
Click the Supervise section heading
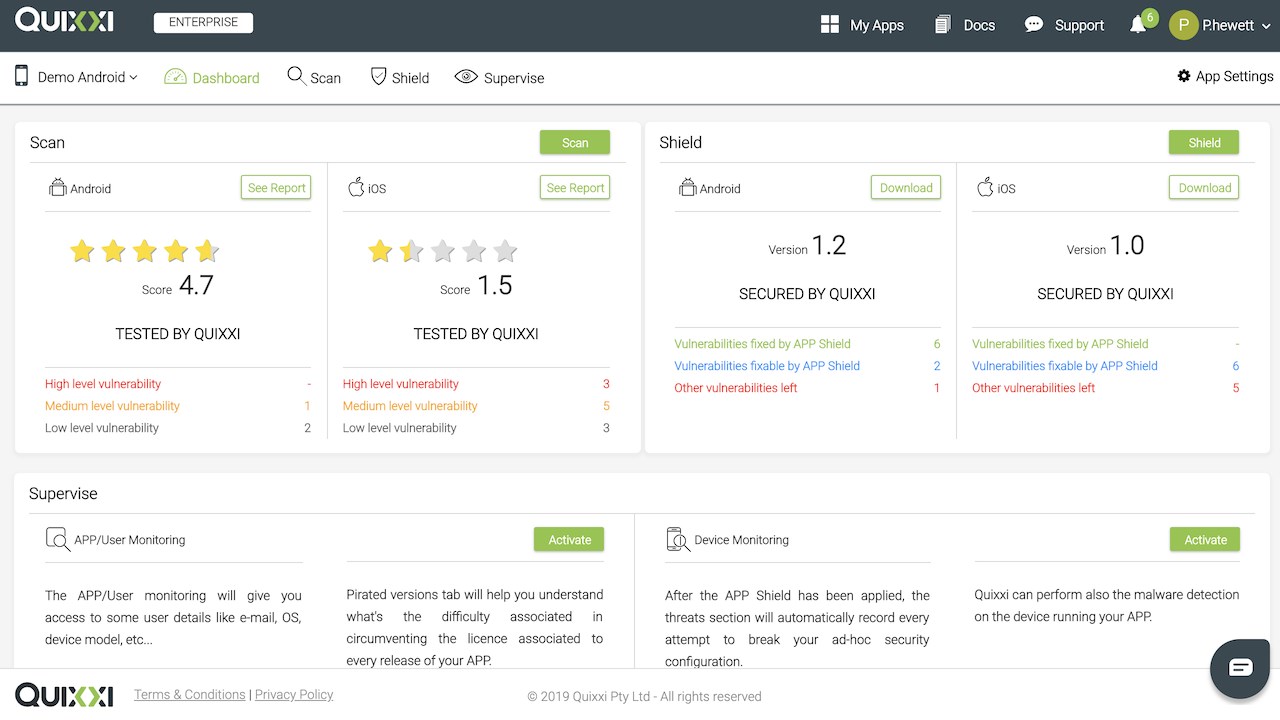63,494
